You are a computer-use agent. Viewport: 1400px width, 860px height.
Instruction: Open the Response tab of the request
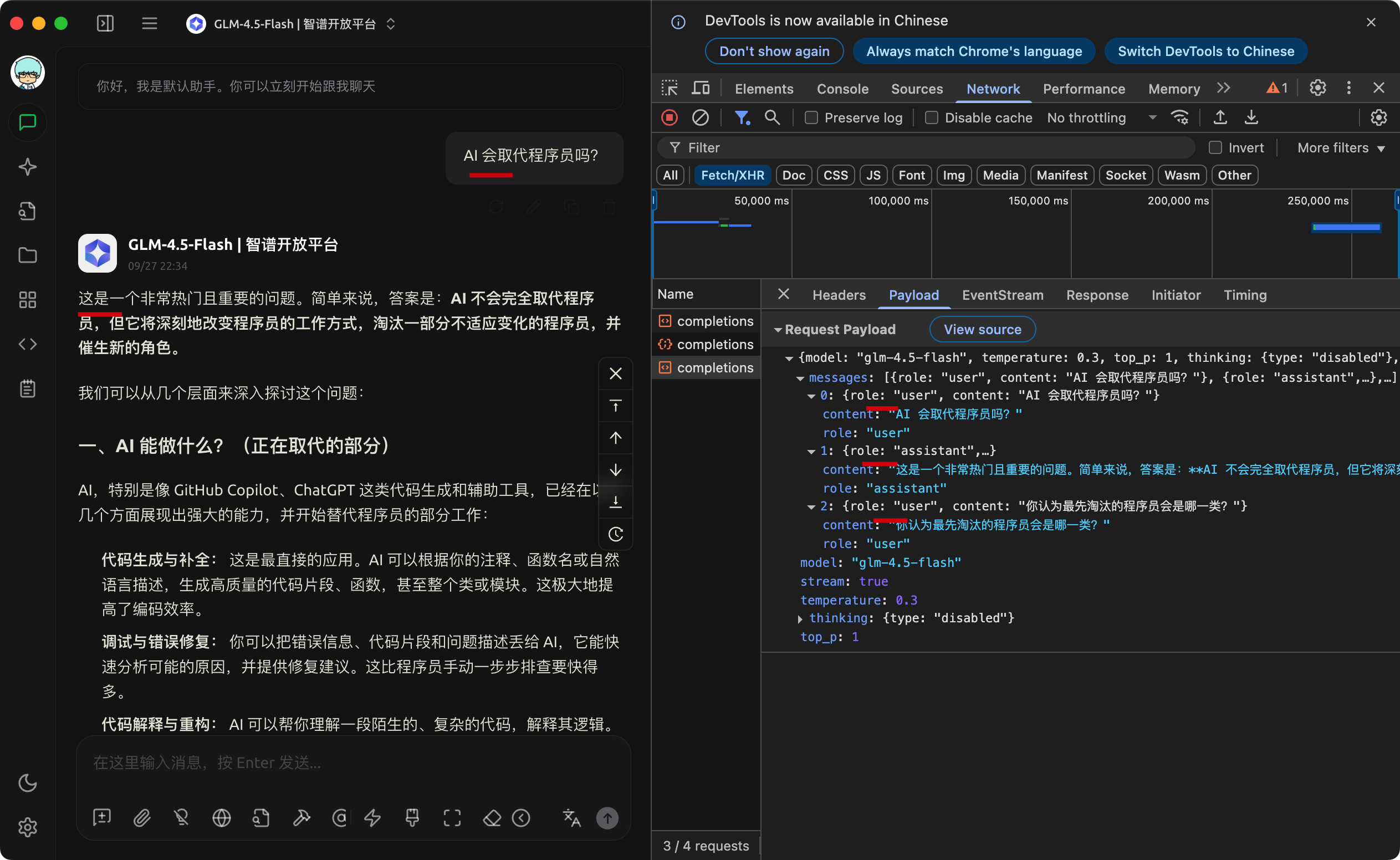pos(1097,295)
